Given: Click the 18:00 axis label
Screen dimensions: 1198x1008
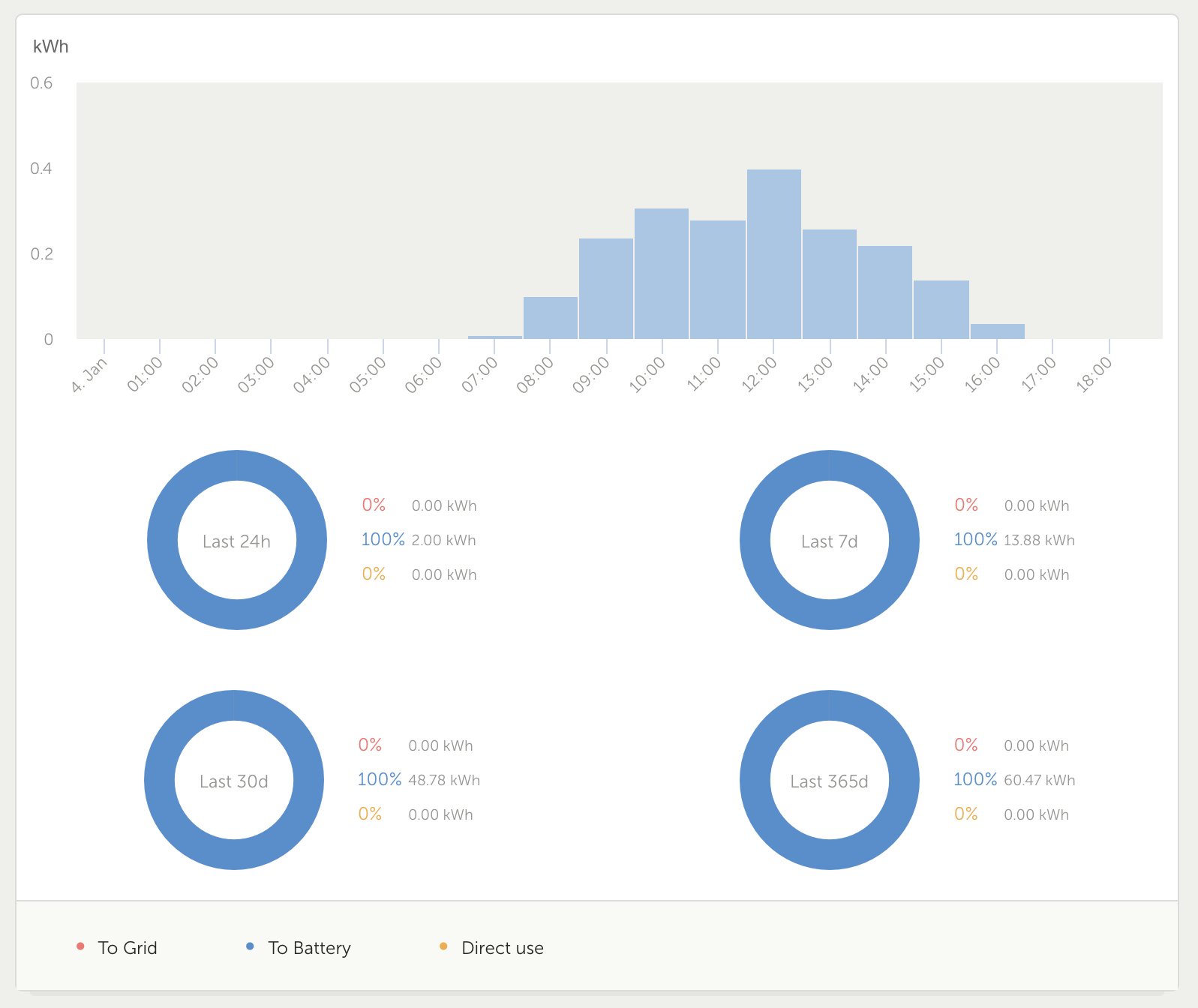Looking at the screenshot, I should [x=1094, y=374].
